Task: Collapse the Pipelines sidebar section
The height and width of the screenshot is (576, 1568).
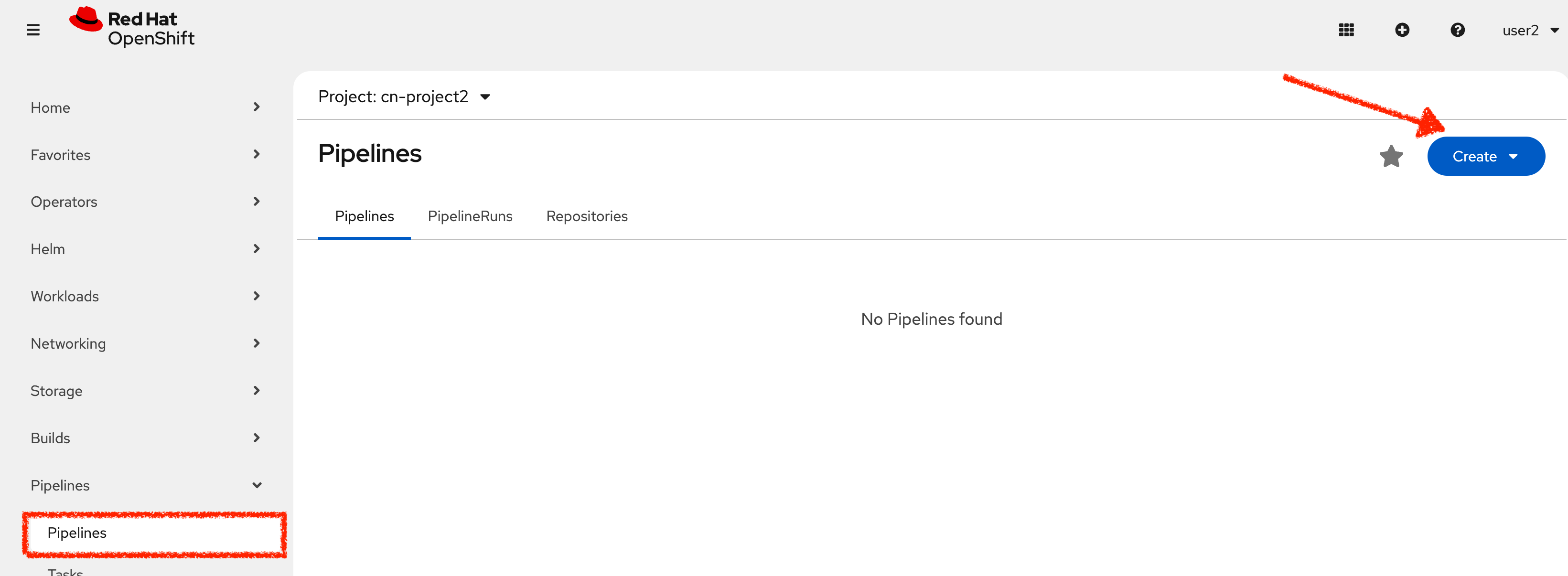Action: (256, 485)
